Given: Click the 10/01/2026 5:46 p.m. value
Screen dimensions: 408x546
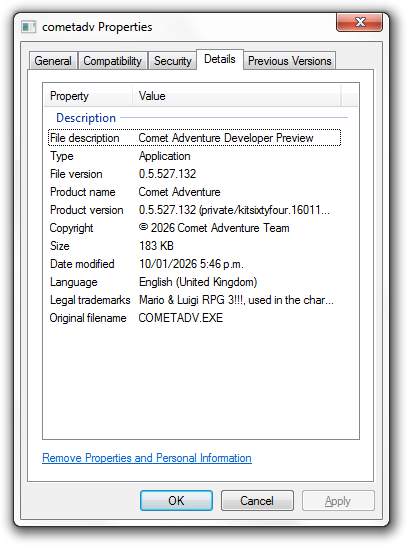Looking at the screenshot, I should 191,264.
